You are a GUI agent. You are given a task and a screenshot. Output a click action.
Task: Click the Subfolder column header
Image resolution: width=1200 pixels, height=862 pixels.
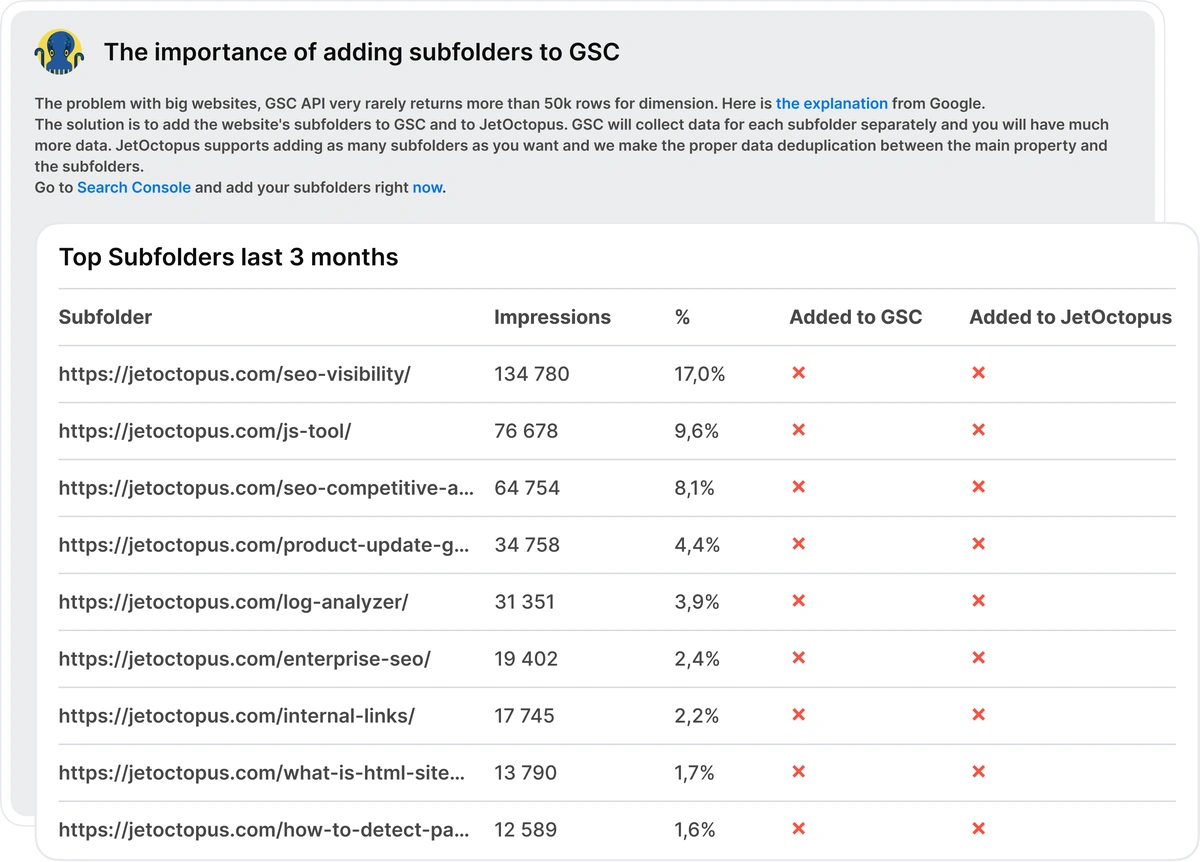pos(105,317)
